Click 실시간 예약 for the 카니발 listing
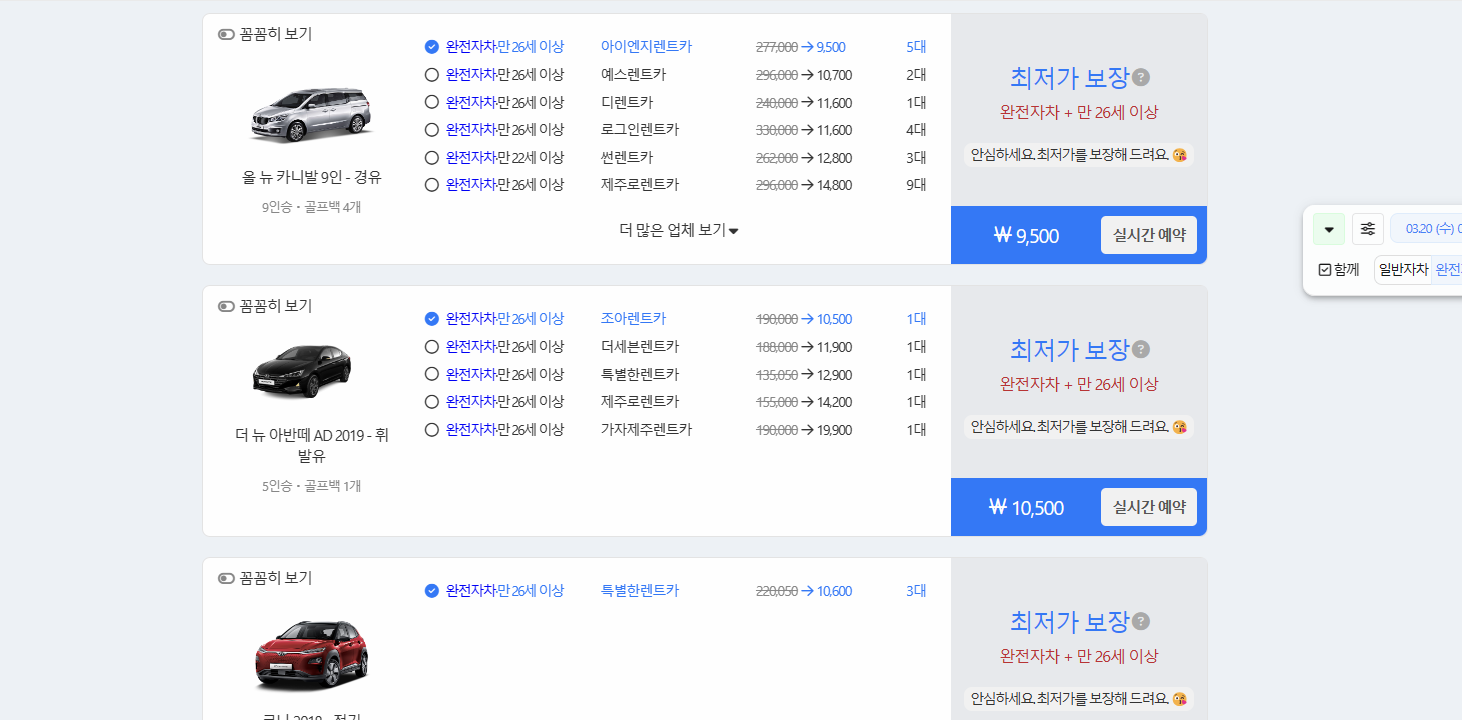This screenshot has height=720, width=1462. click(x=1148, y=234)
